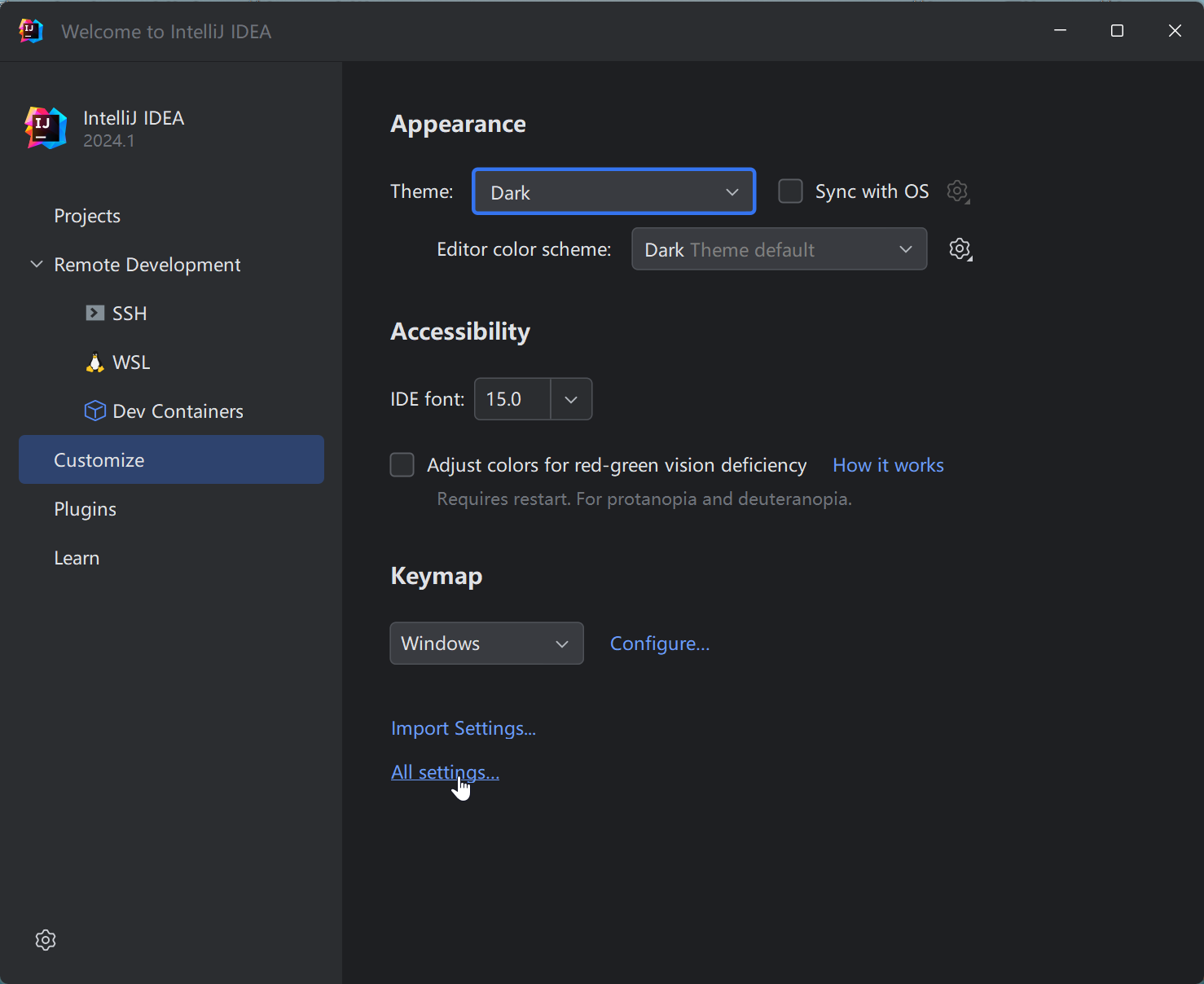1204x984 pixels.
Task: Open the Theme dropdown
Action: pos(614,192)
